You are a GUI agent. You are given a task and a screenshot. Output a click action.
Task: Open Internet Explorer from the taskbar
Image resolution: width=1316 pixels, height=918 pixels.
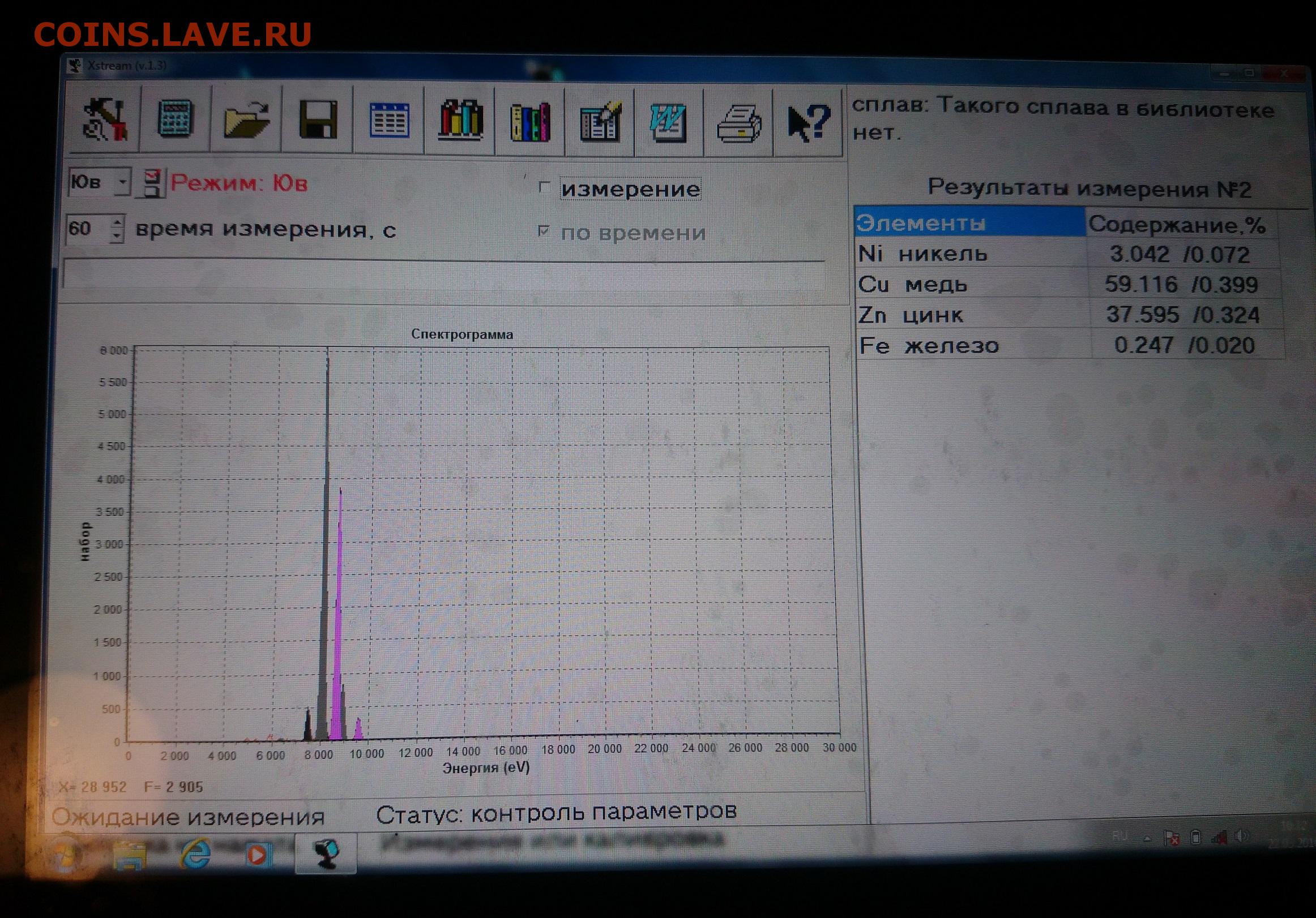pyautogui.click(x=195, y=855)
